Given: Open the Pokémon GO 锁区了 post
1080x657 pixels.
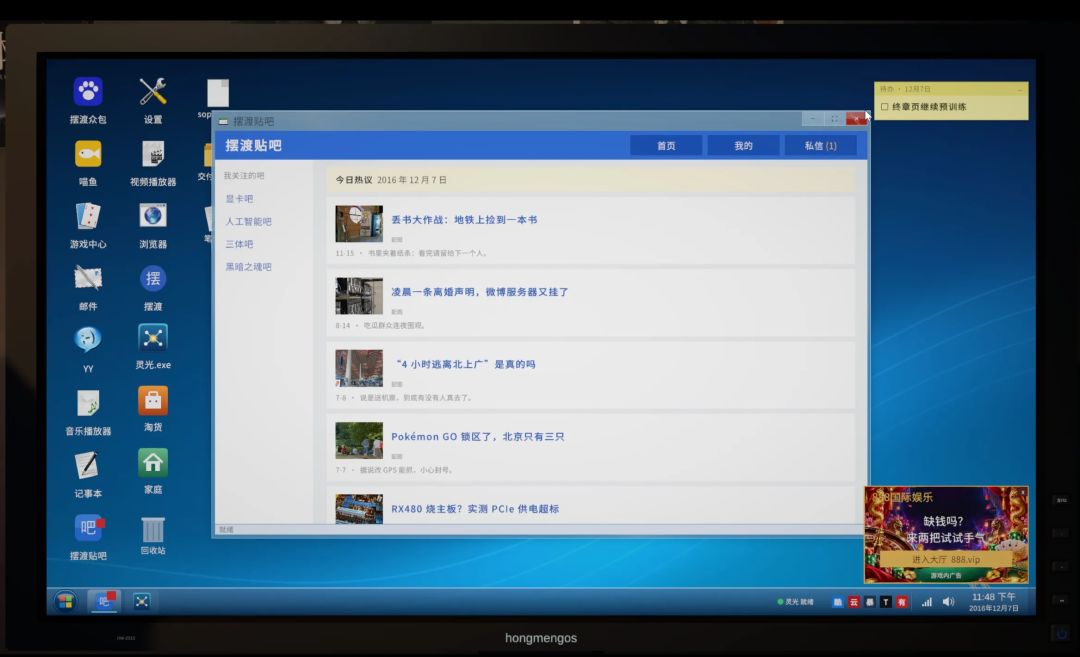Looking at the screenshot, I should 477,437.
